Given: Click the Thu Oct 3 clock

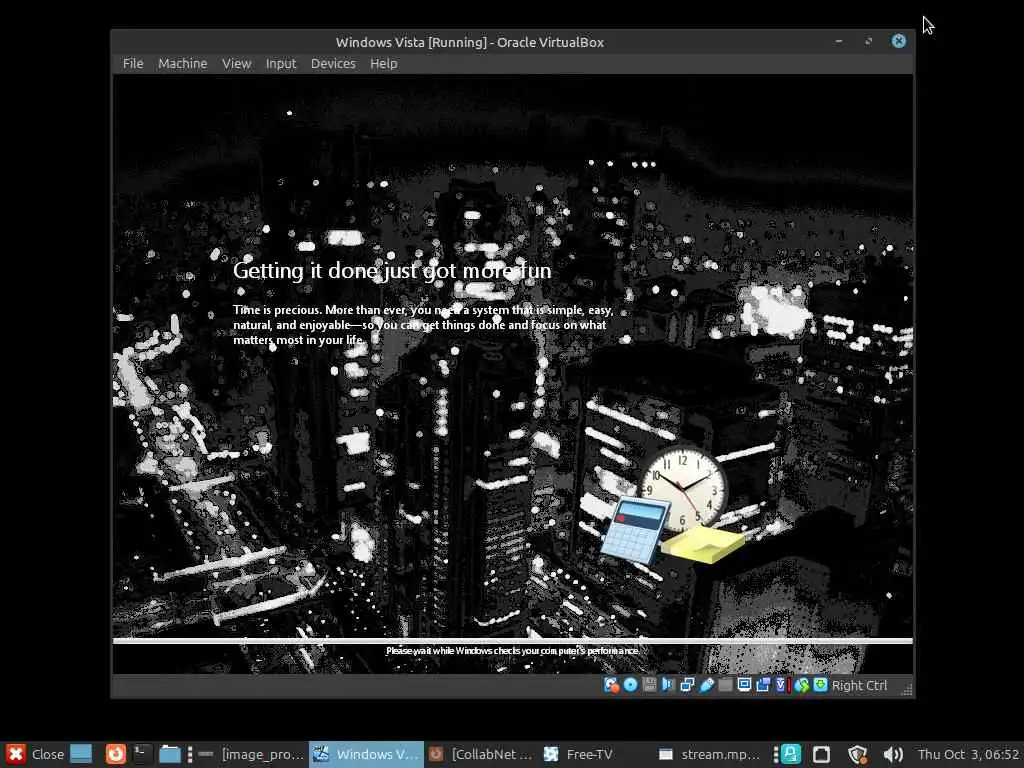Looking at the screenshot, I should click(x=968, y=754).
